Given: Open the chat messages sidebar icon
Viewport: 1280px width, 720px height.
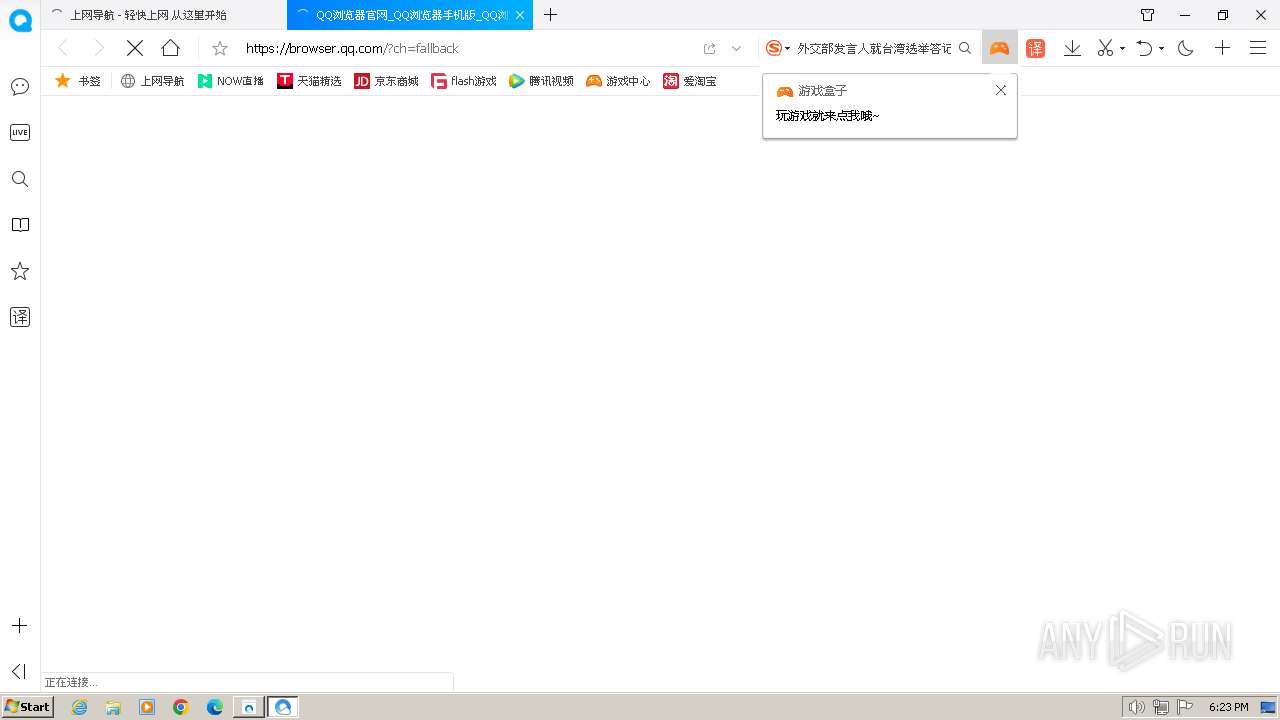Looking at the screenshot, I should [20, 87].
